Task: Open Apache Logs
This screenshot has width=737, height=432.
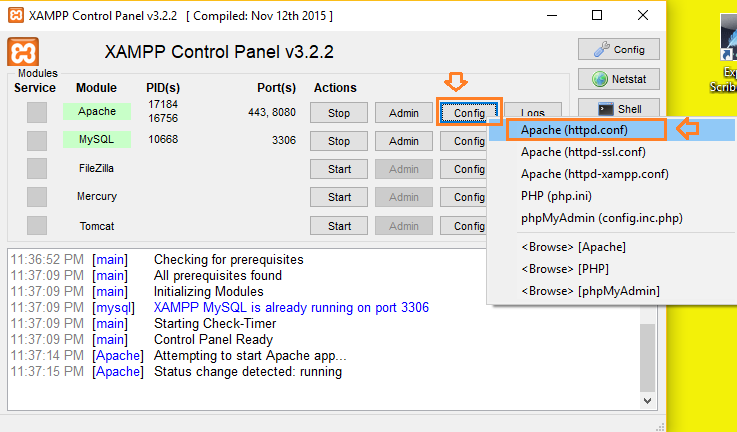Action: (533, 110)
